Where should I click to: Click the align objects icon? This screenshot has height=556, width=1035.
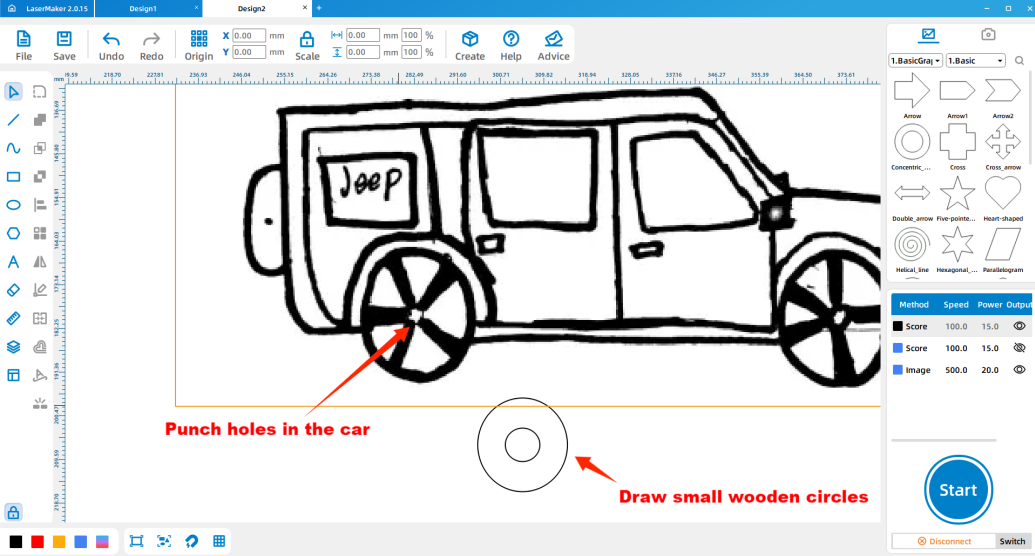(x=40, y=205)
